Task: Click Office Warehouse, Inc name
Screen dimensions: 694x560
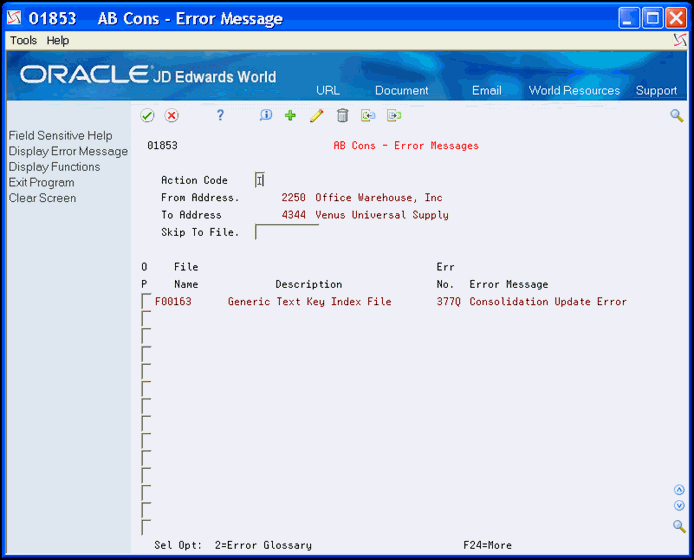Action: tap(378, 197)
